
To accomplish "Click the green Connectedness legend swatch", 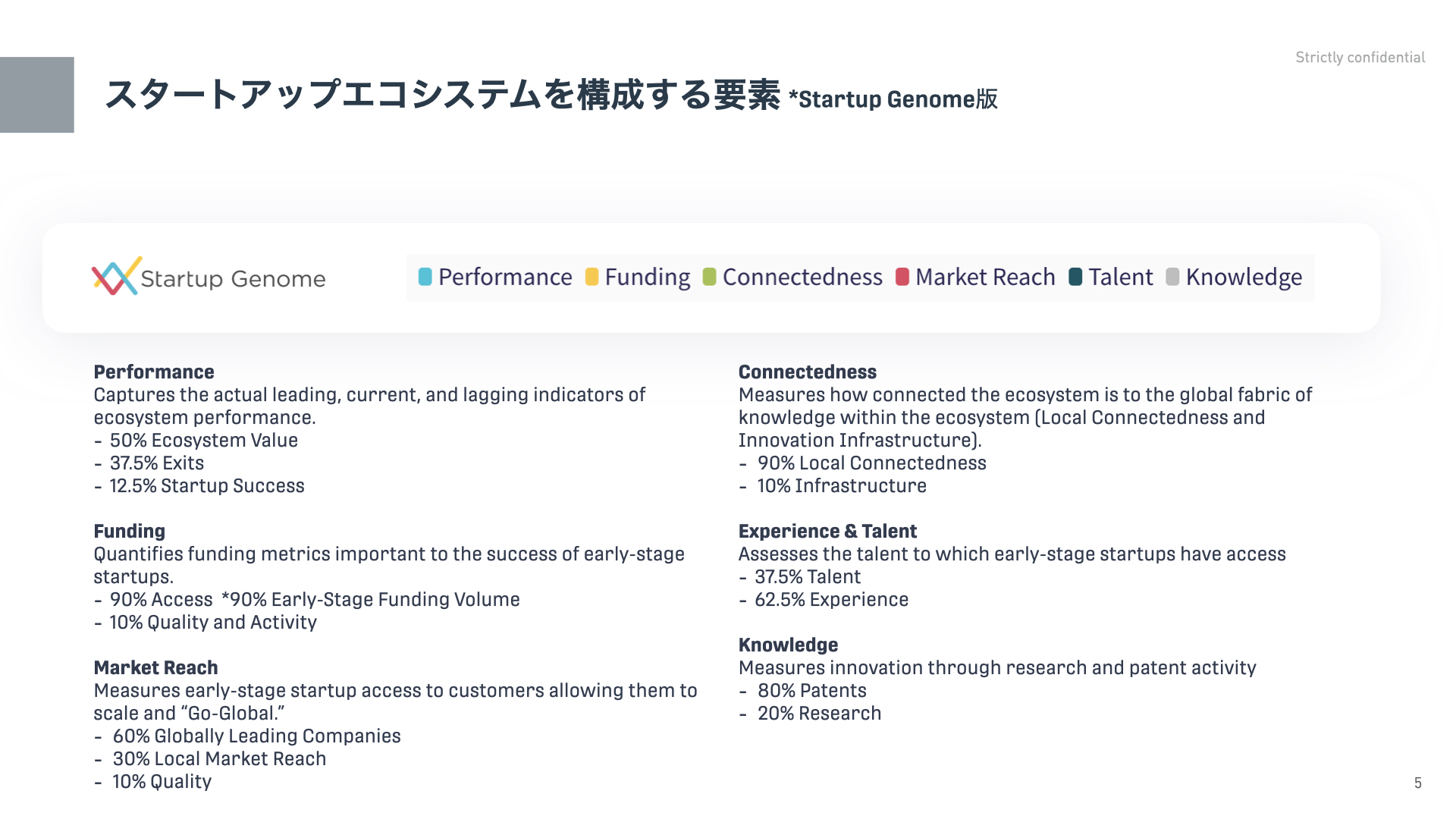I will point(710,277).
